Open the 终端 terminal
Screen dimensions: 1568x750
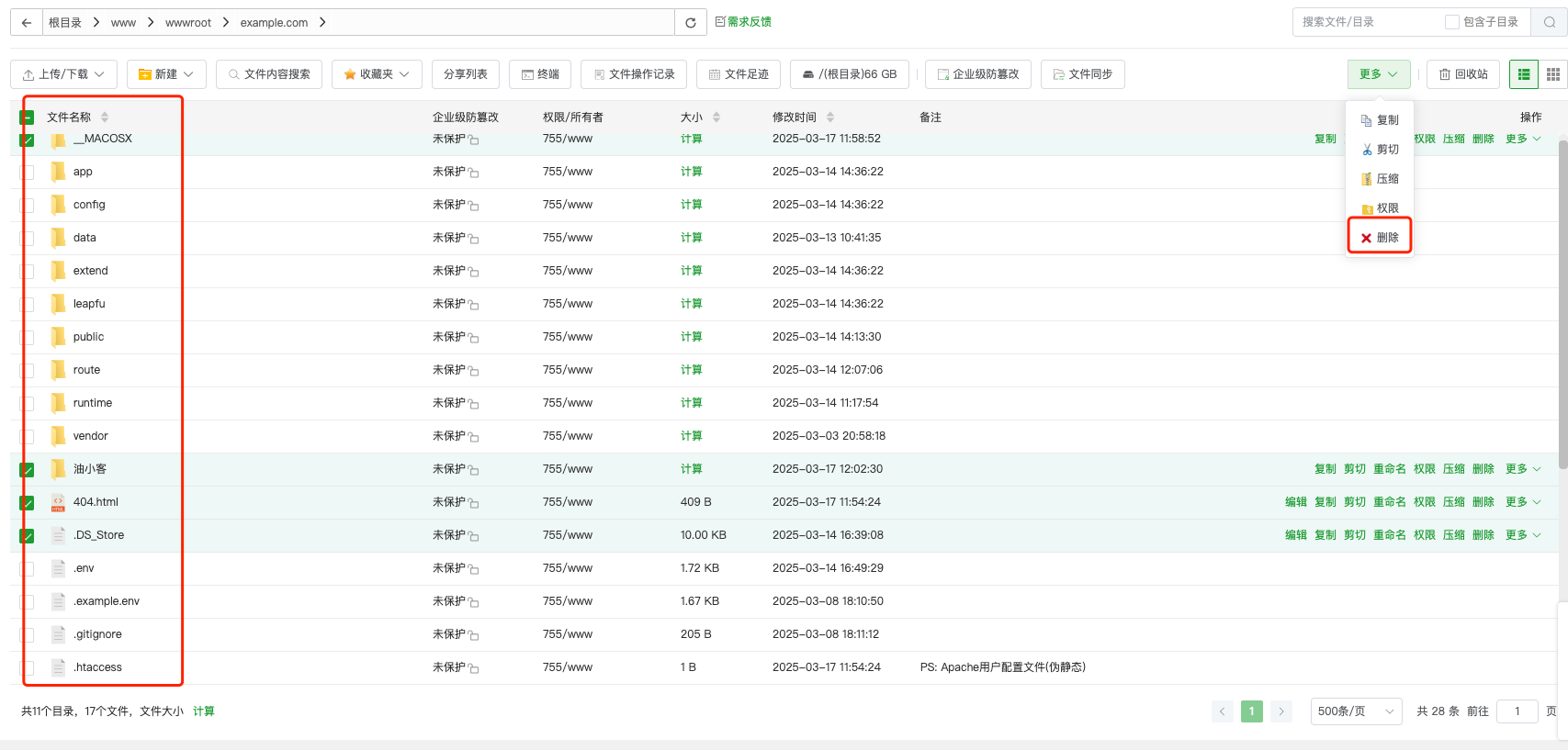pyautogui.click(x=540, y=74)
